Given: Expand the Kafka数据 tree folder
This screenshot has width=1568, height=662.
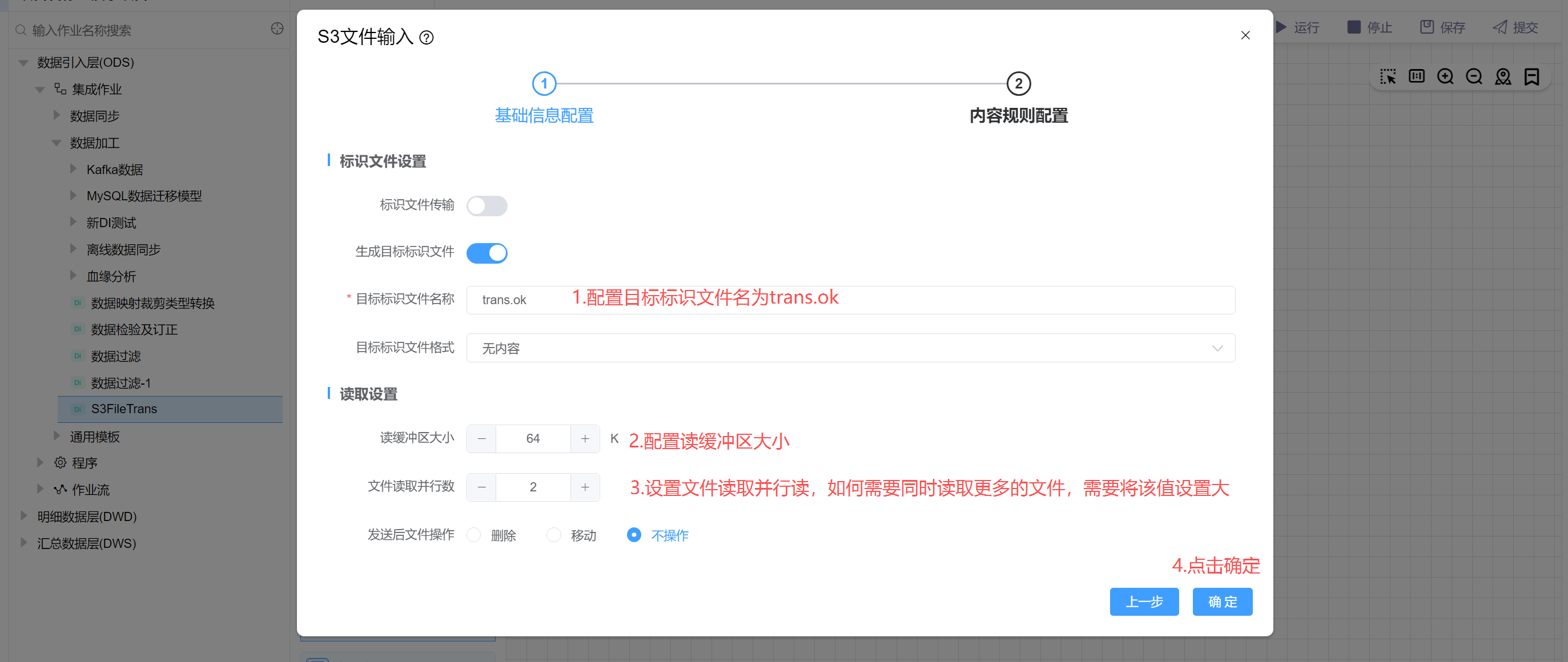Looking at the screenshot, I should pyautogui.click(x=73, y=169).
